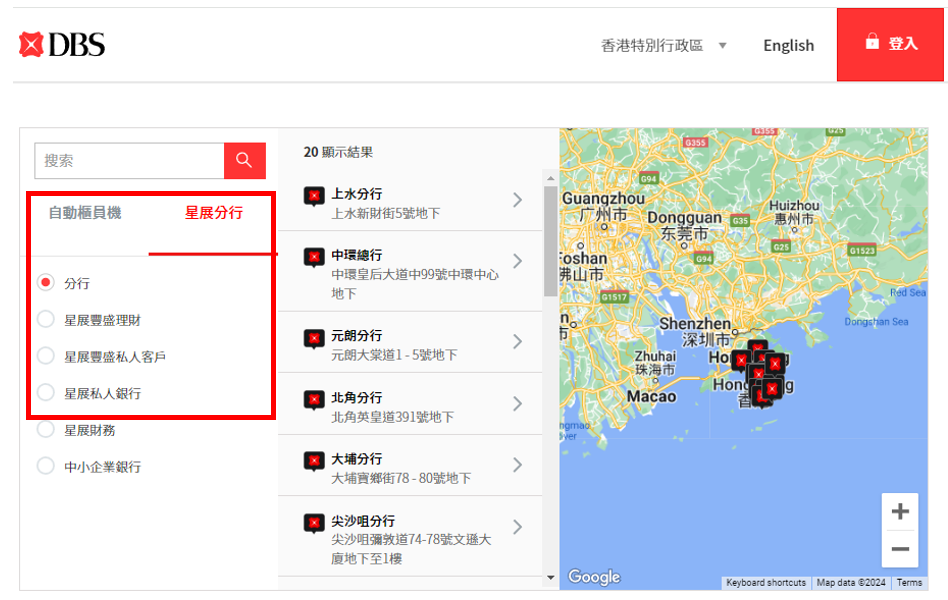Select the 星展私人銀行 radio option
The height and width of the screenshot is (600, 948).
[46, 393]
